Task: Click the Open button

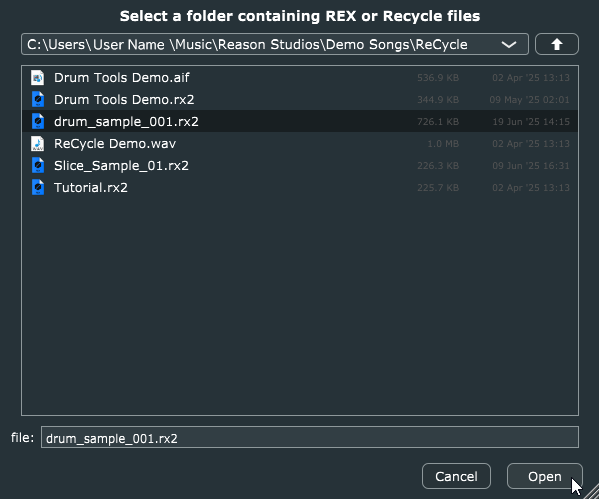Action: pyautogui.click(x=544, y=476)
